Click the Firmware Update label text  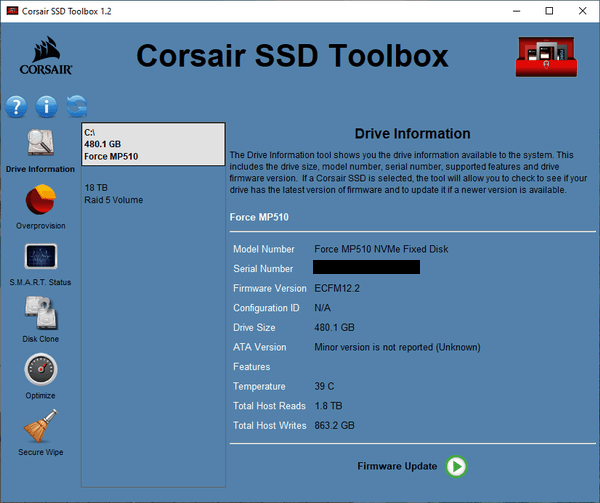(397, 466)
